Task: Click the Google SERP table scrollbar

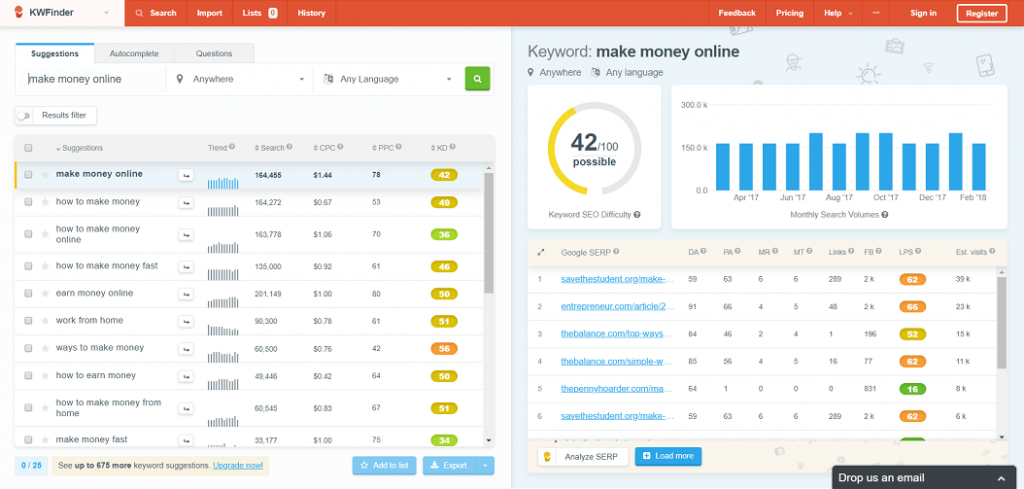Action: [x=1002, y=324]
